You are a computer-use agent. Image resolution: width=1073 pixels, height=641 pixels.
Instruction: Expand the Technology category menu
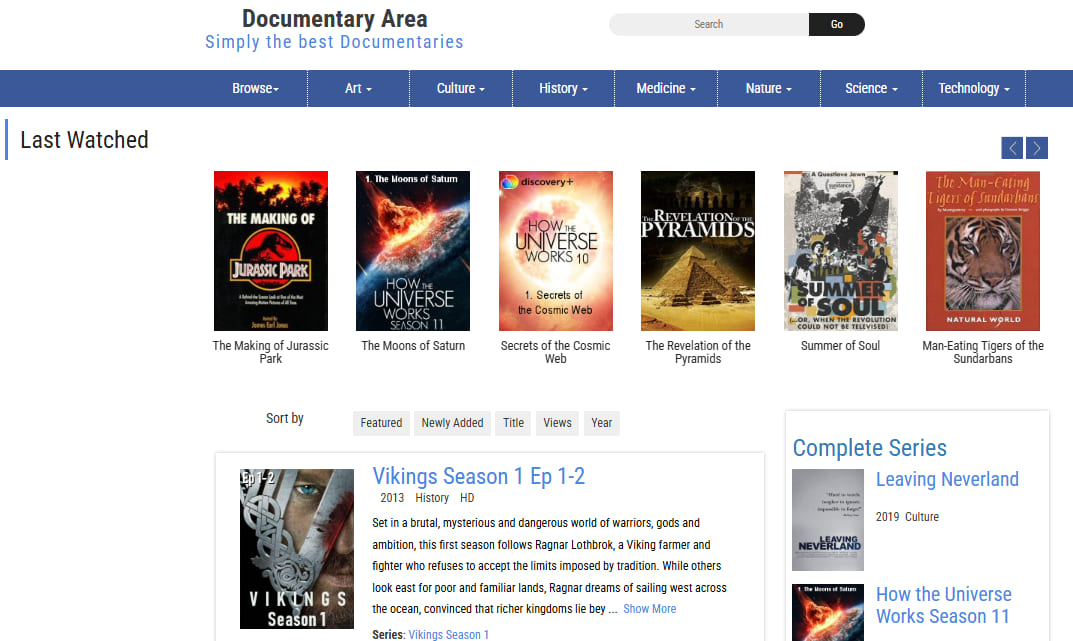coord(974,88)
